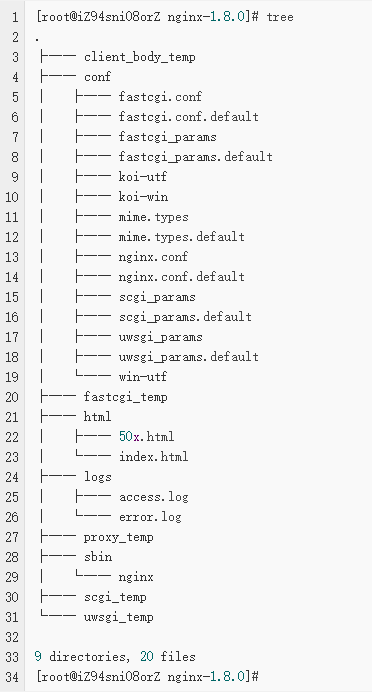Click line number 33 in the gutter

pyautogui.click(x=12, y=657)
